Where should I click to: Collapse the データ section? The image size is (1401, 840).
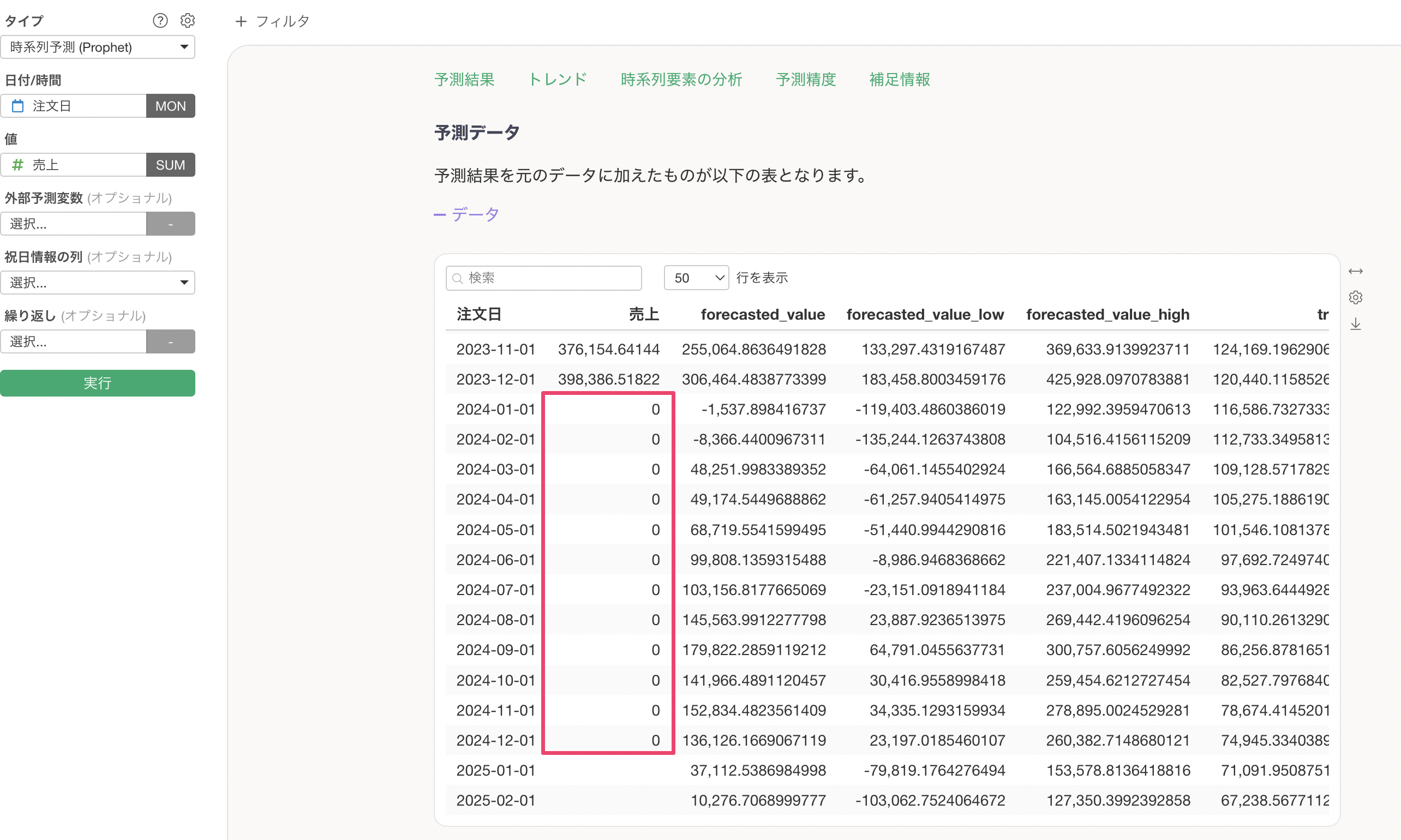pos(466,214)
